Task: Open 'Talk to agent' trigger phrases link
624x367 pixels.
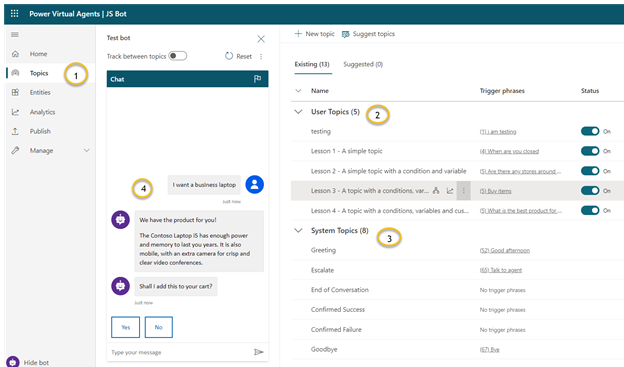Action: [501, 270]
